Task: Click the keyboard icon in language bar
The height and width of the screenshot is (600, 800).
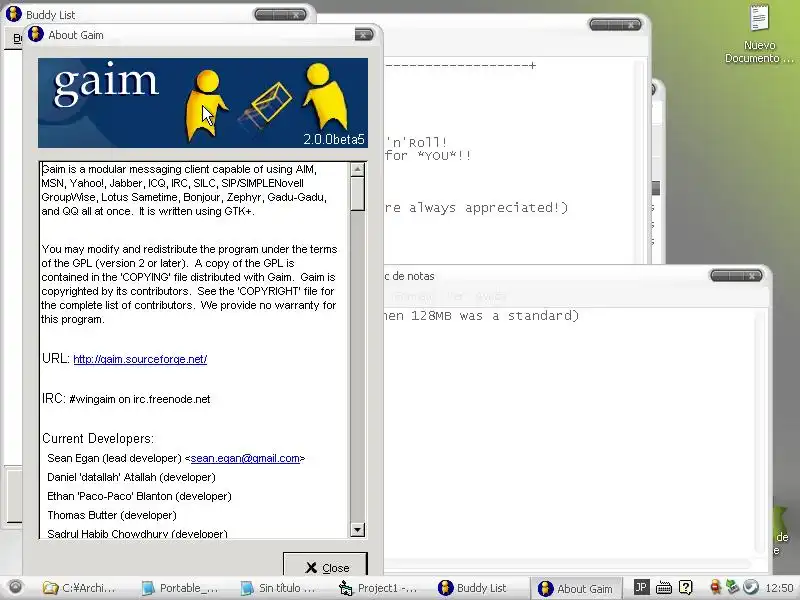Action: coord(663,587)
